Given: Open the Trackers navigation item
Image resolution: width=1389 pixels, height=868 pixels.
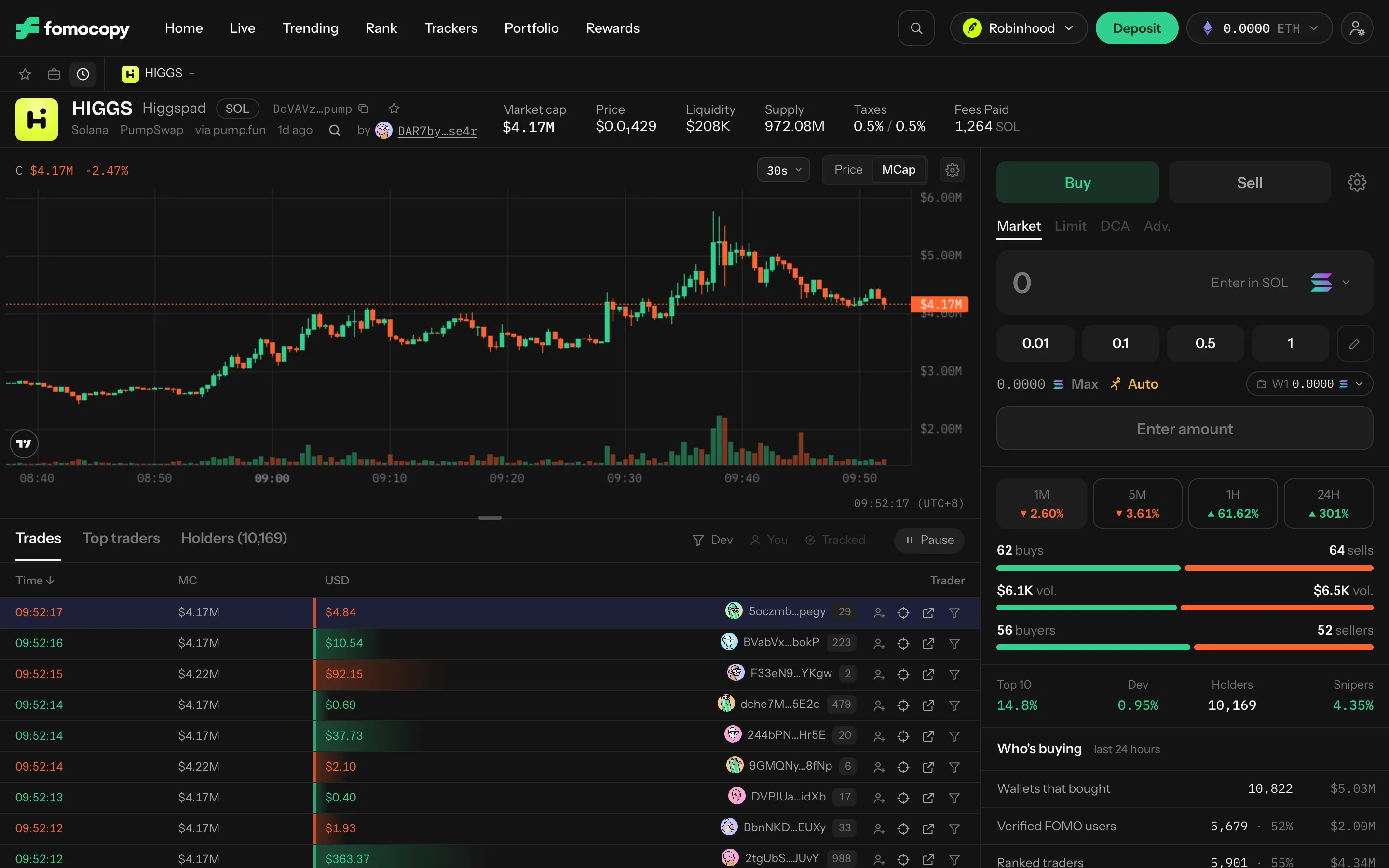Looking at the screenshot, I should tap(450, 28).
